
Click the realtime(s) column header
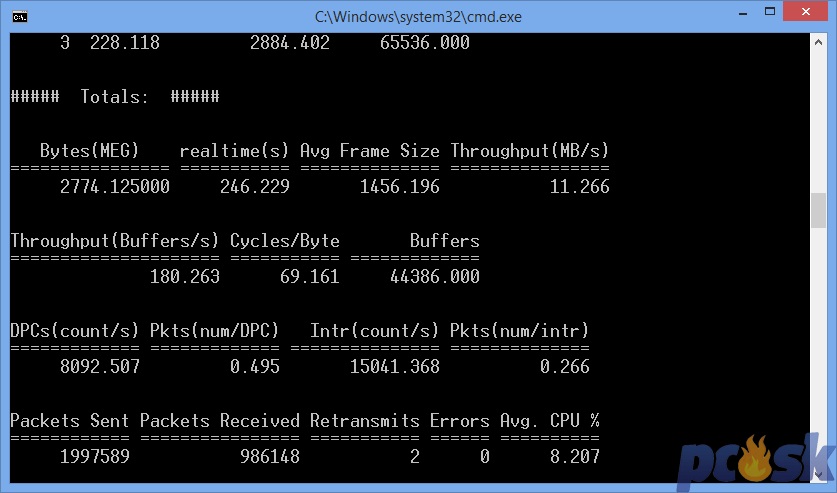[x=234, y=151]
